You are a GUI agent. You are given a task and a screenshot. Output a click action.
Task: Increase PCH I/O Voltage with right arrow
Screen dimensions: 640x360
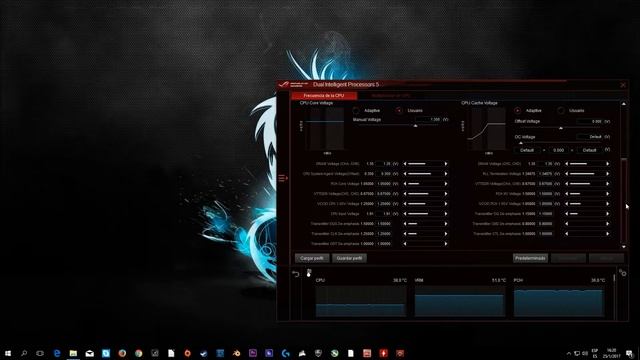[x=608, y=194]
